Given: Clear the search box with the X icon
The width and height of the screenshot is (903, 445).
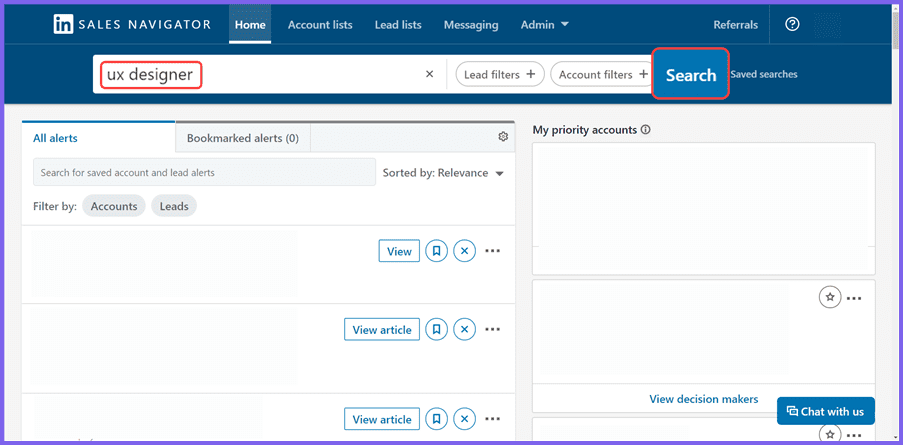Looking at the screenshot, I should tap(429, 74).
